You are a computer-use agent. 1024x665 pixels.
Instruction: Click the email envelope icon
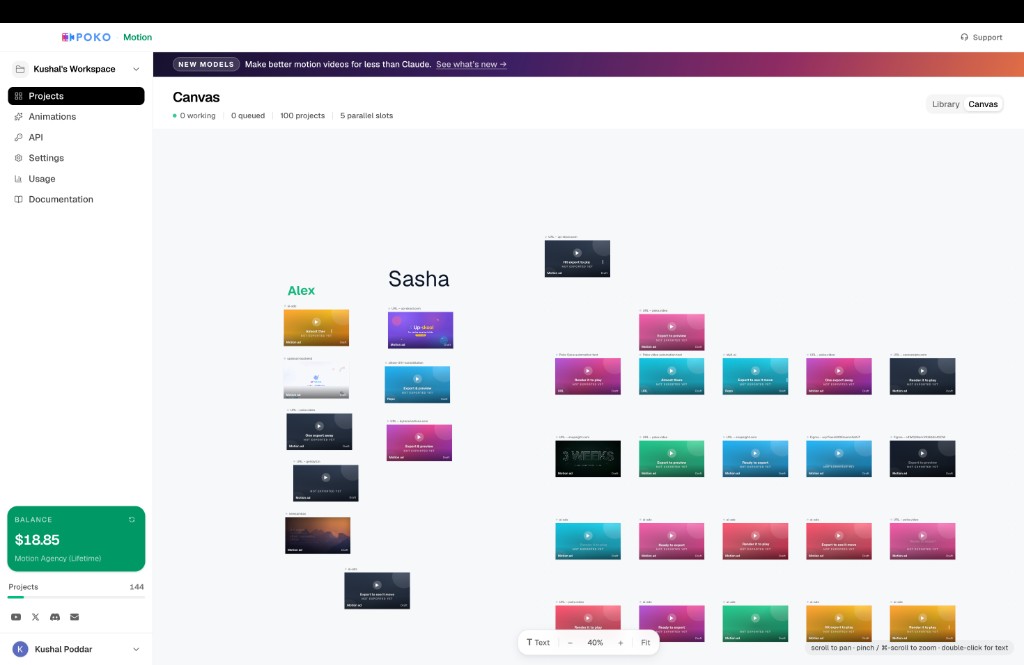click(x=74, y=617)
